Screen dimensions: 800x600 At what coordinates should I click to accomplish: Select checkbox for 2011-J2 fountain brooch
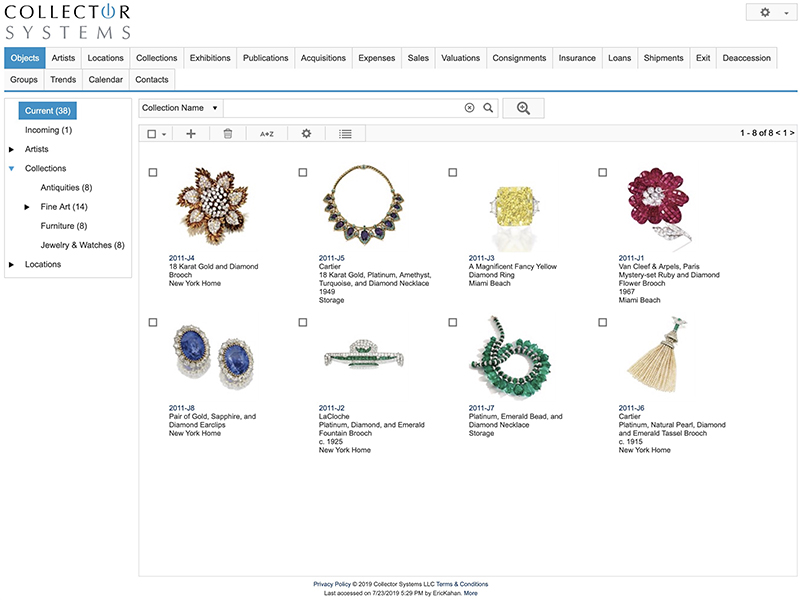coord(303,322)
